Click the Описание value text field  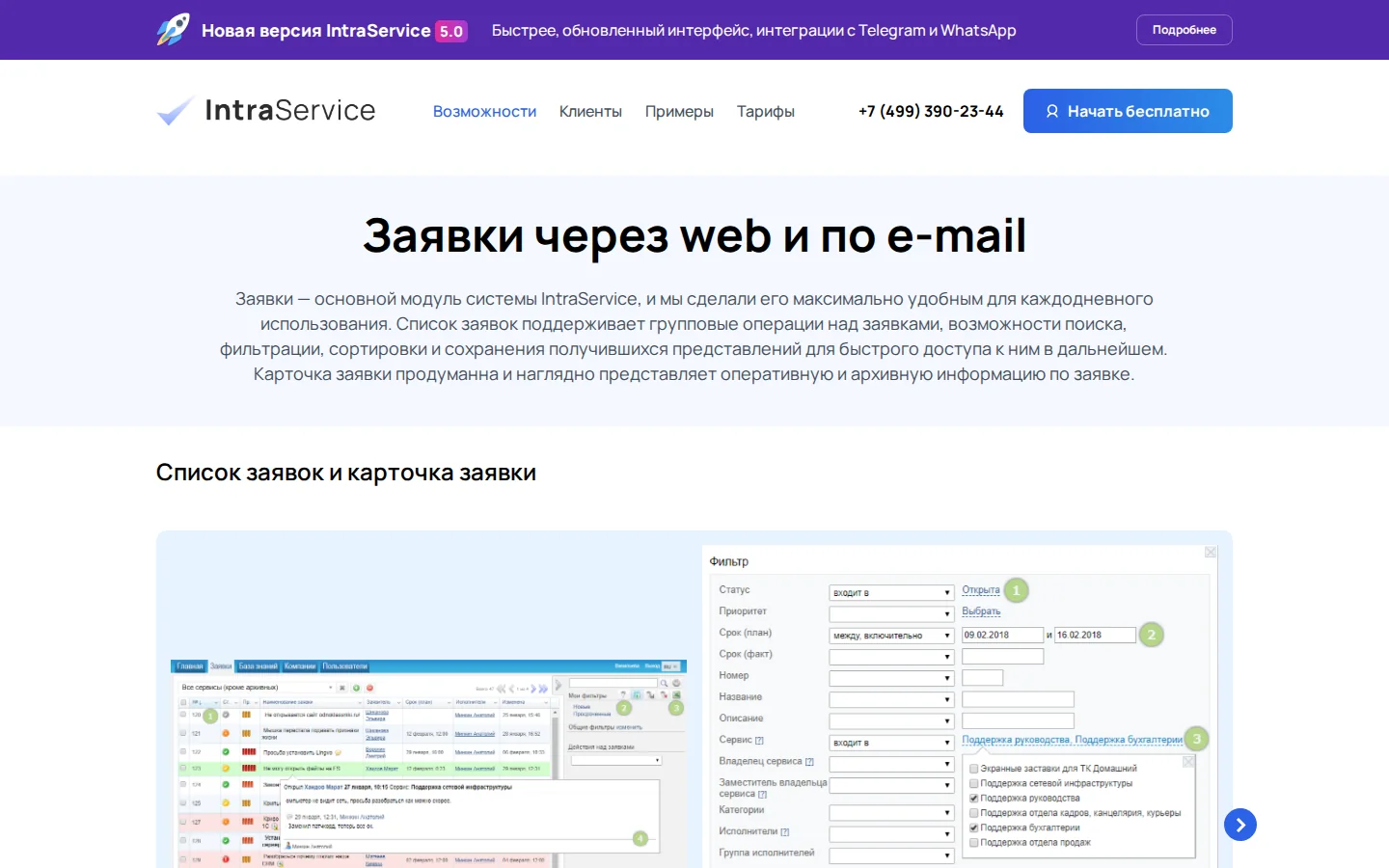(x=1018, y=720)
